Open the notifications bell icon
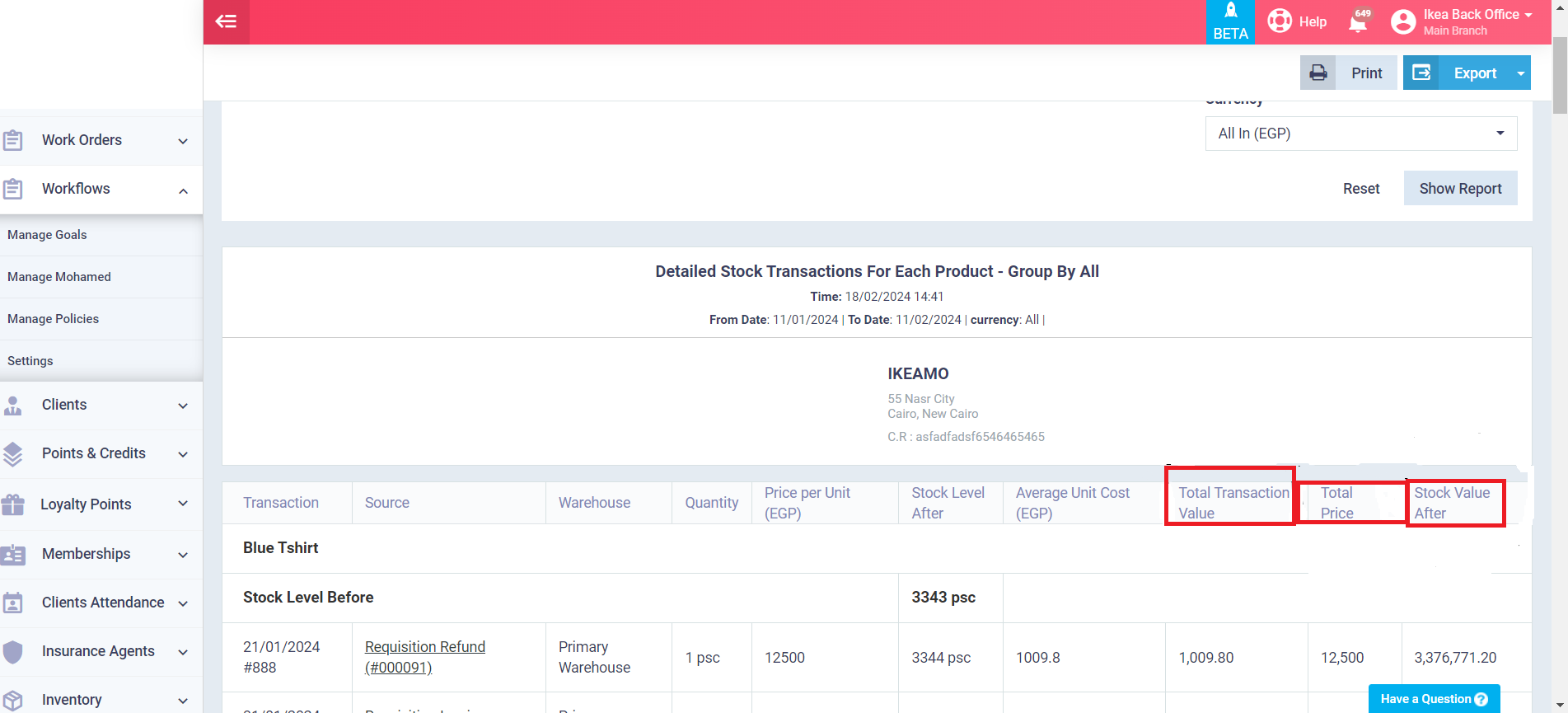The image size is (1568, 713). 1358,22
